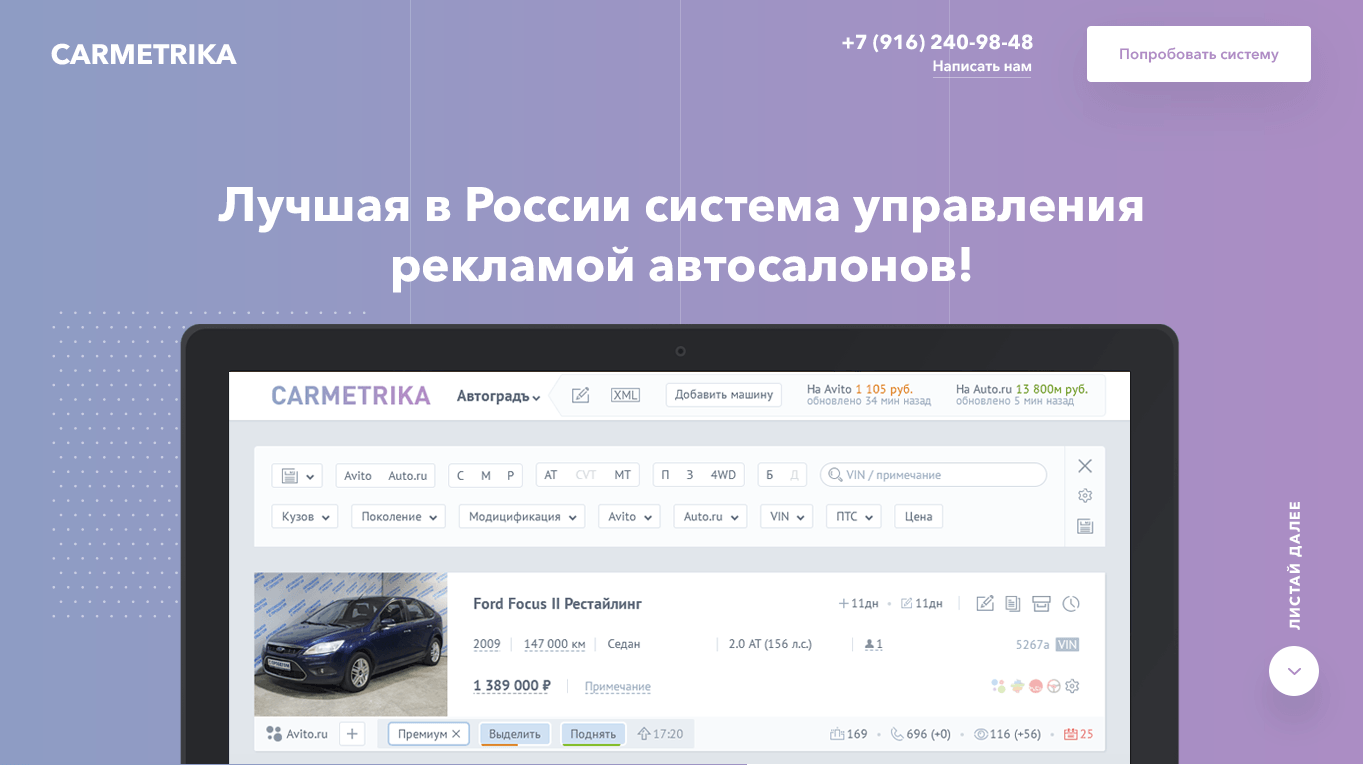
Task: Click the Avito.ru label in the listing bar
Action: [x=307, y=734]
